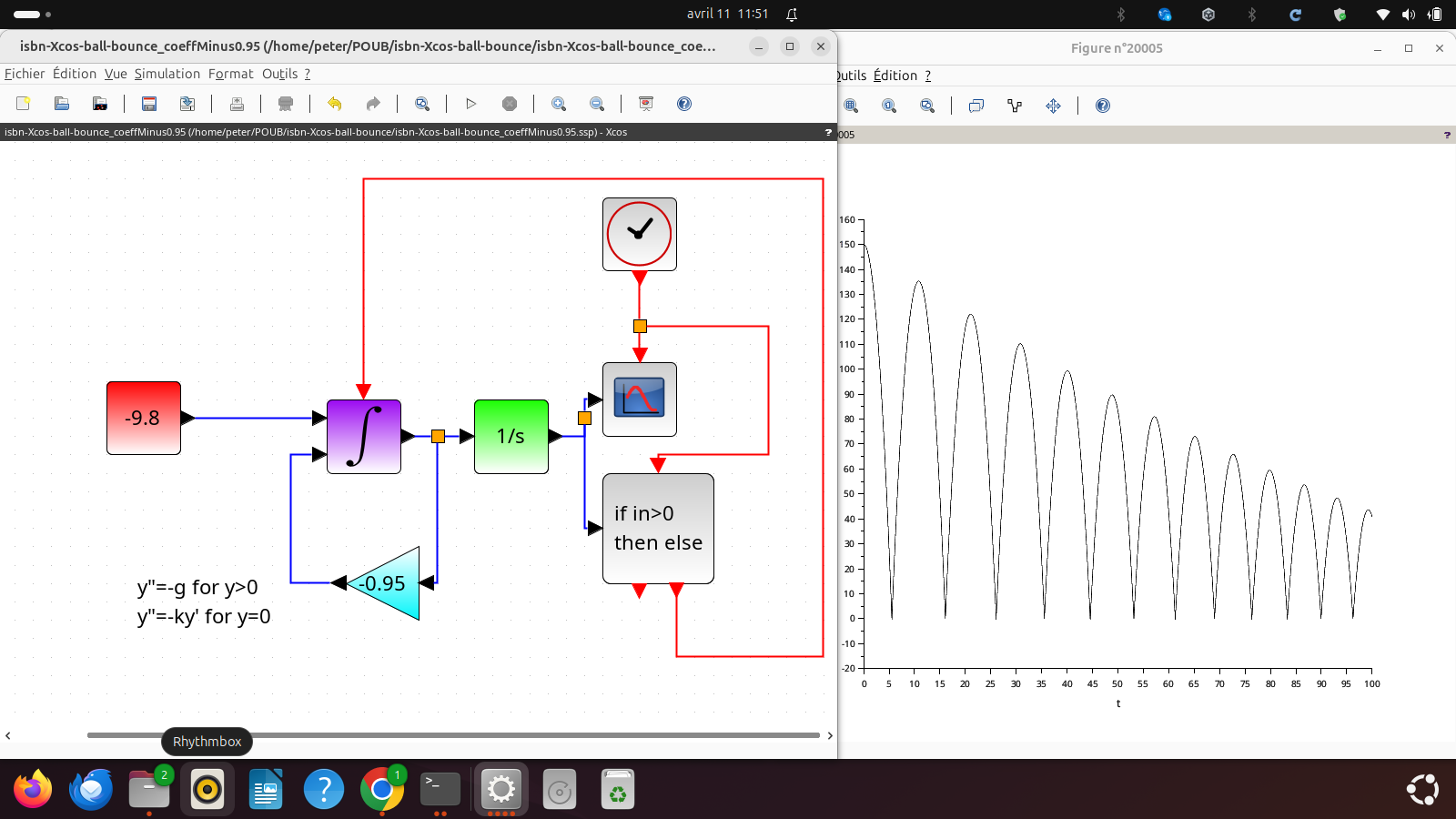Click the horizontal scrollbar under the diagram
Screen dimensions: 1456x819
453,735
